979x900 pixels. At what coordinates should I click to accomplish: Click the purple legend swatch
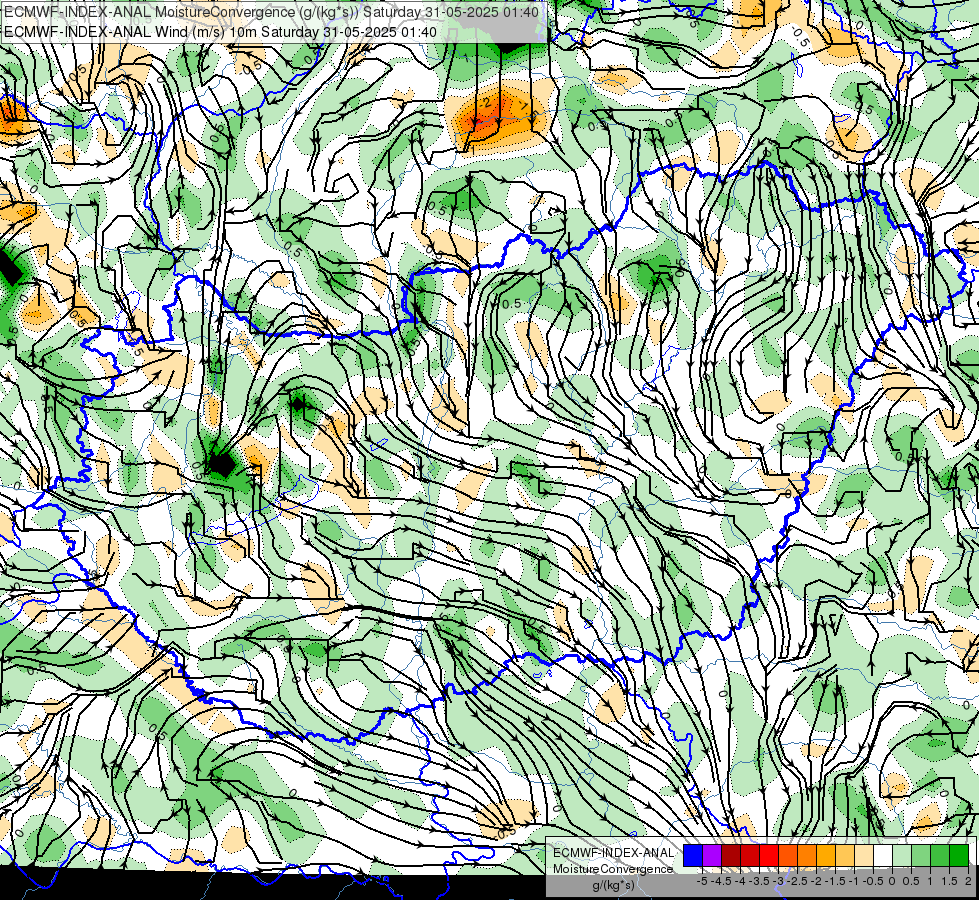[x=712, y=855]
